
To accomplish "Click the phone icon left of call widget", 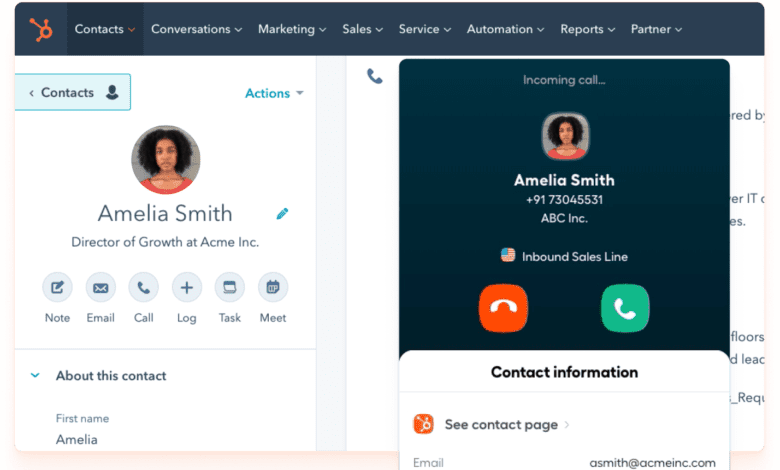I will coord(375,76).
